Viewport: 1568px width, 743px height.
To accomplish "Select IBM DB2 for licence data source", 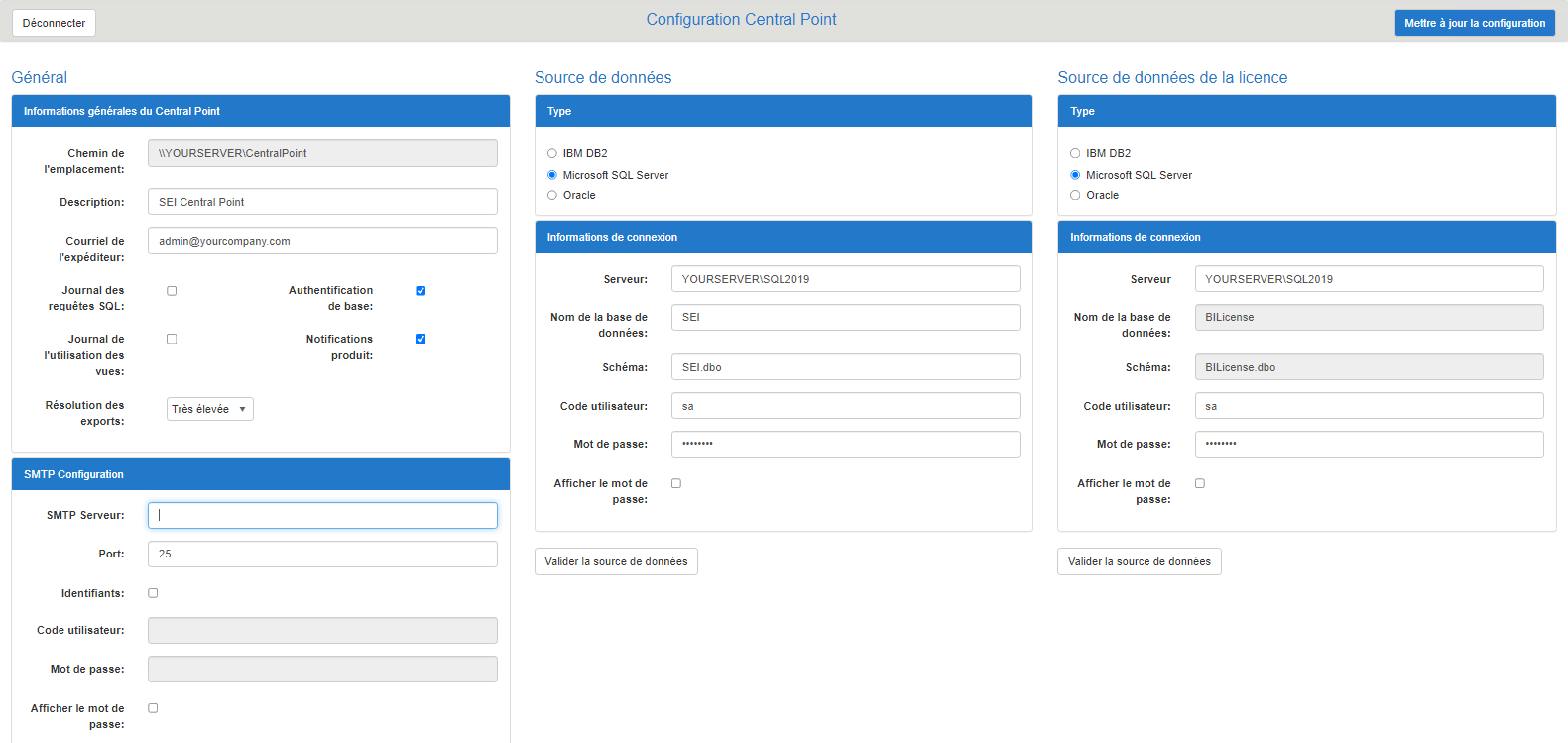I will pos(1075,153).
